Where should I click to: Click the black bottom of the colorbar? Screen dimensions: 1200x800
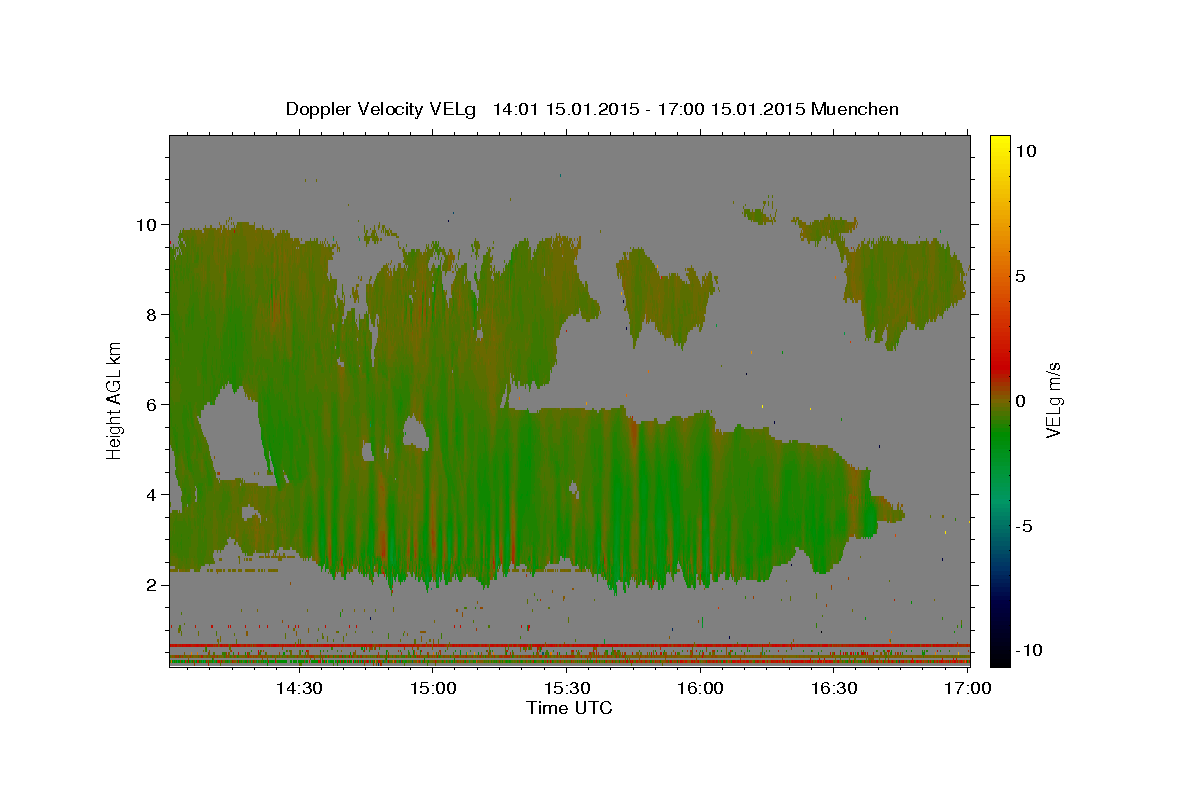pos(1000,655)
